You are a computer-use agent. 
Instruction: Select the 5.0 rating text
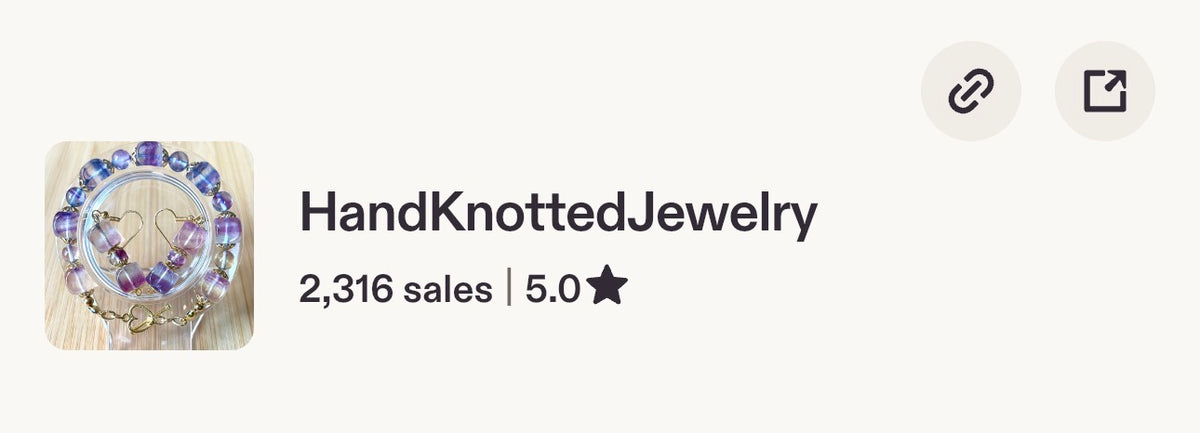553,290
